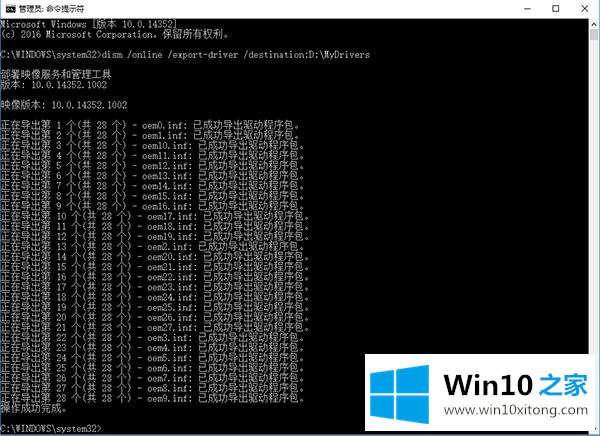Click the Microsoft Windows version line at top
The height and width of the screenshot is (436, 600).
89,24
